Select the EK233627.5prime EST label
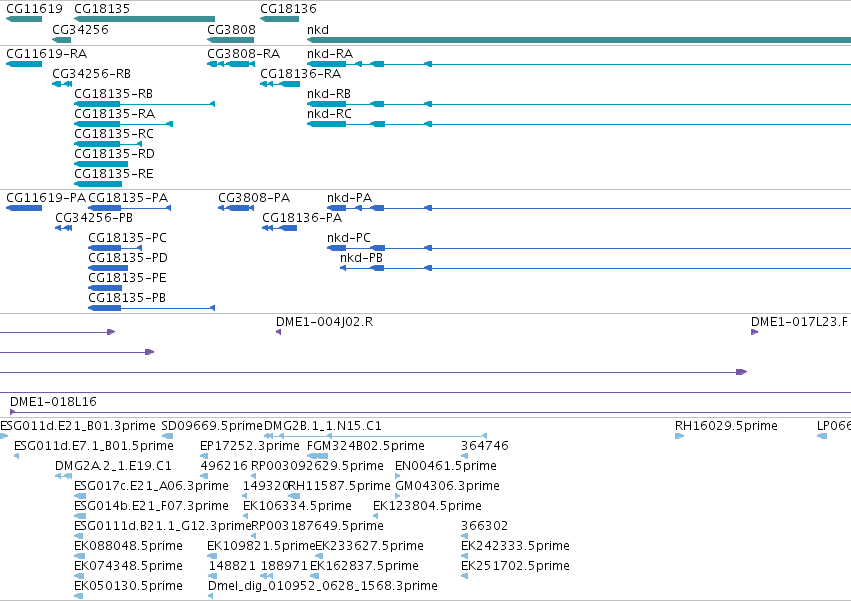The width and height of the screenshot is (851, 601). coord(369,546)
